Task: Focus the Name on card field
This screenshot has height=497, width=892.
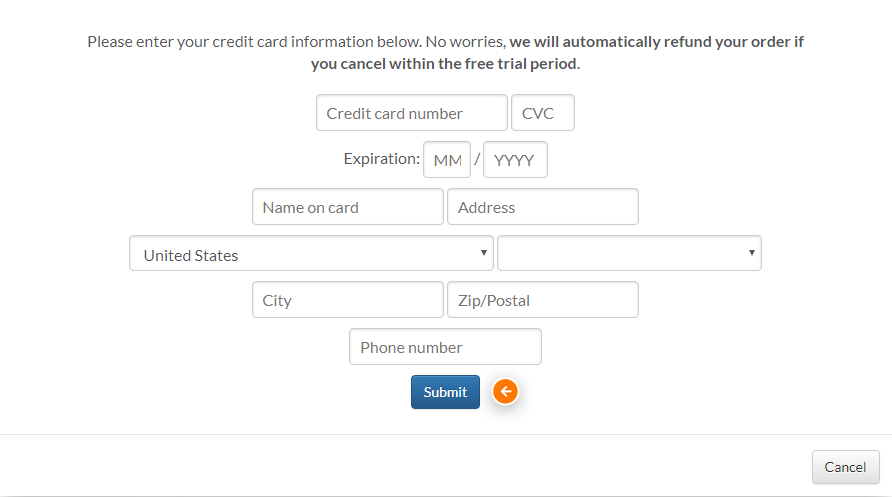Action: coord(348,206)
